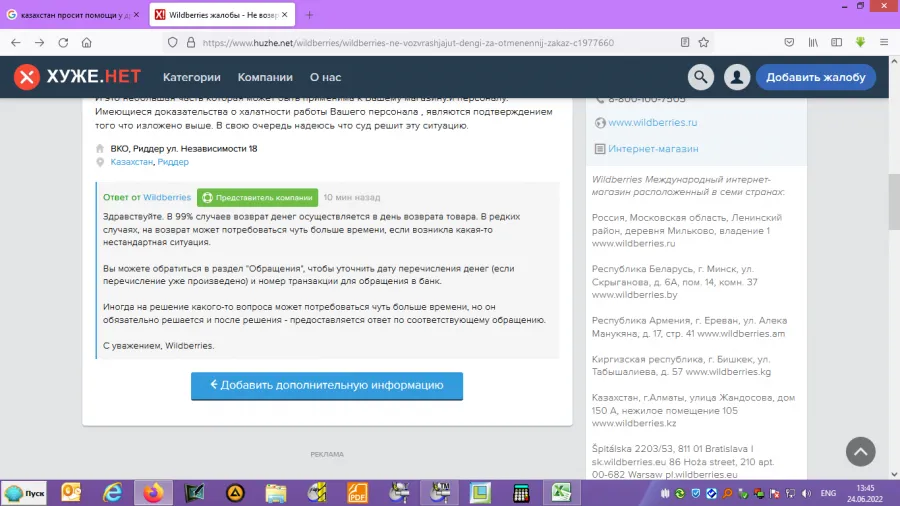Image resolution: width=900 pixels, height=506 pixels.
Task: Click the Представитель компании badge
Action: point(257,197)
